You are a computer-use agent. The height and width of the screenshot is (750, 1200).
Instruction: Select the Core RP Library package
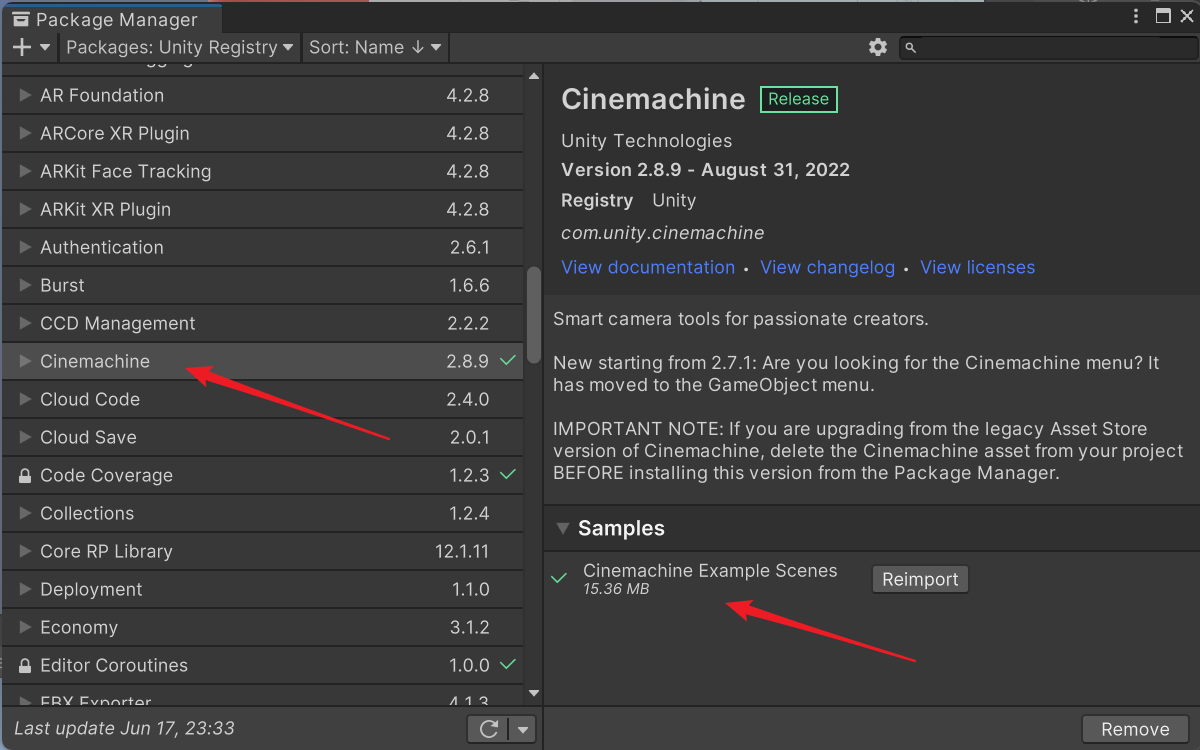[262, 551]
